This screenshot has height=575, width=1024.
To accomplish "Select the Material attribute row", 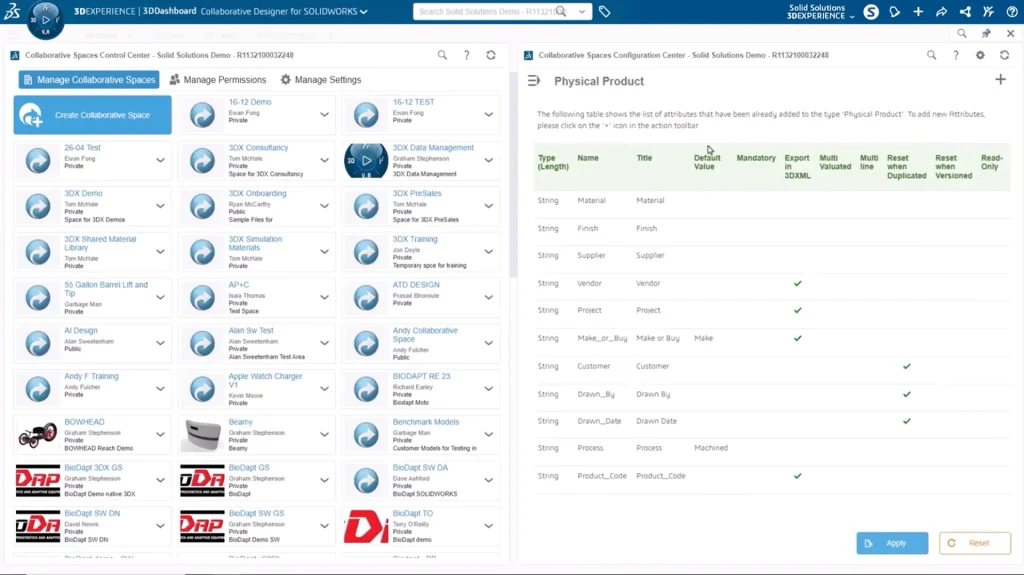I will tap(772, 201).
